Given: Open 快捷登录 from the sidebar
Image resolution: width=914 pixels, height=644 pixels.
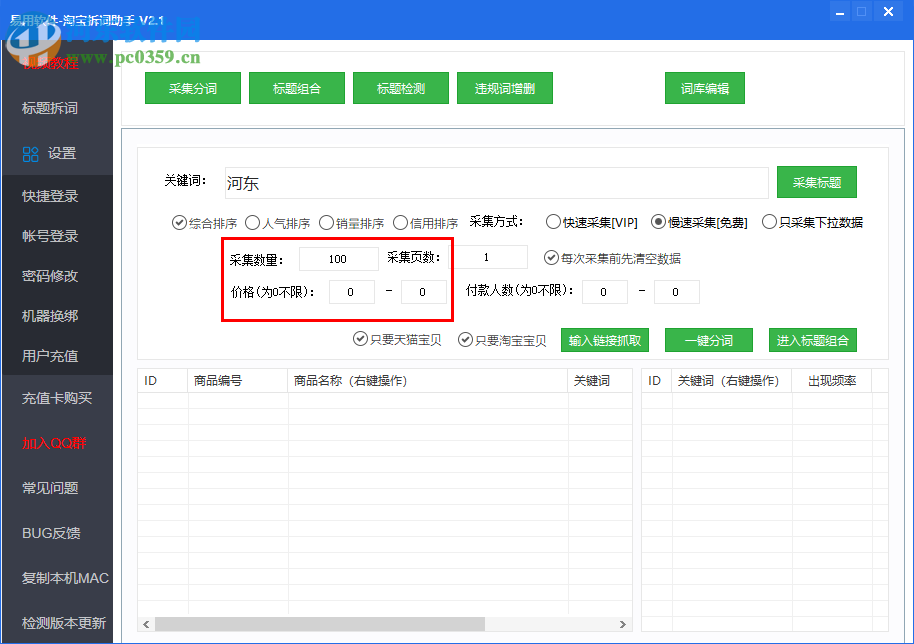Looking at the screenshot, I should (52, 196).
